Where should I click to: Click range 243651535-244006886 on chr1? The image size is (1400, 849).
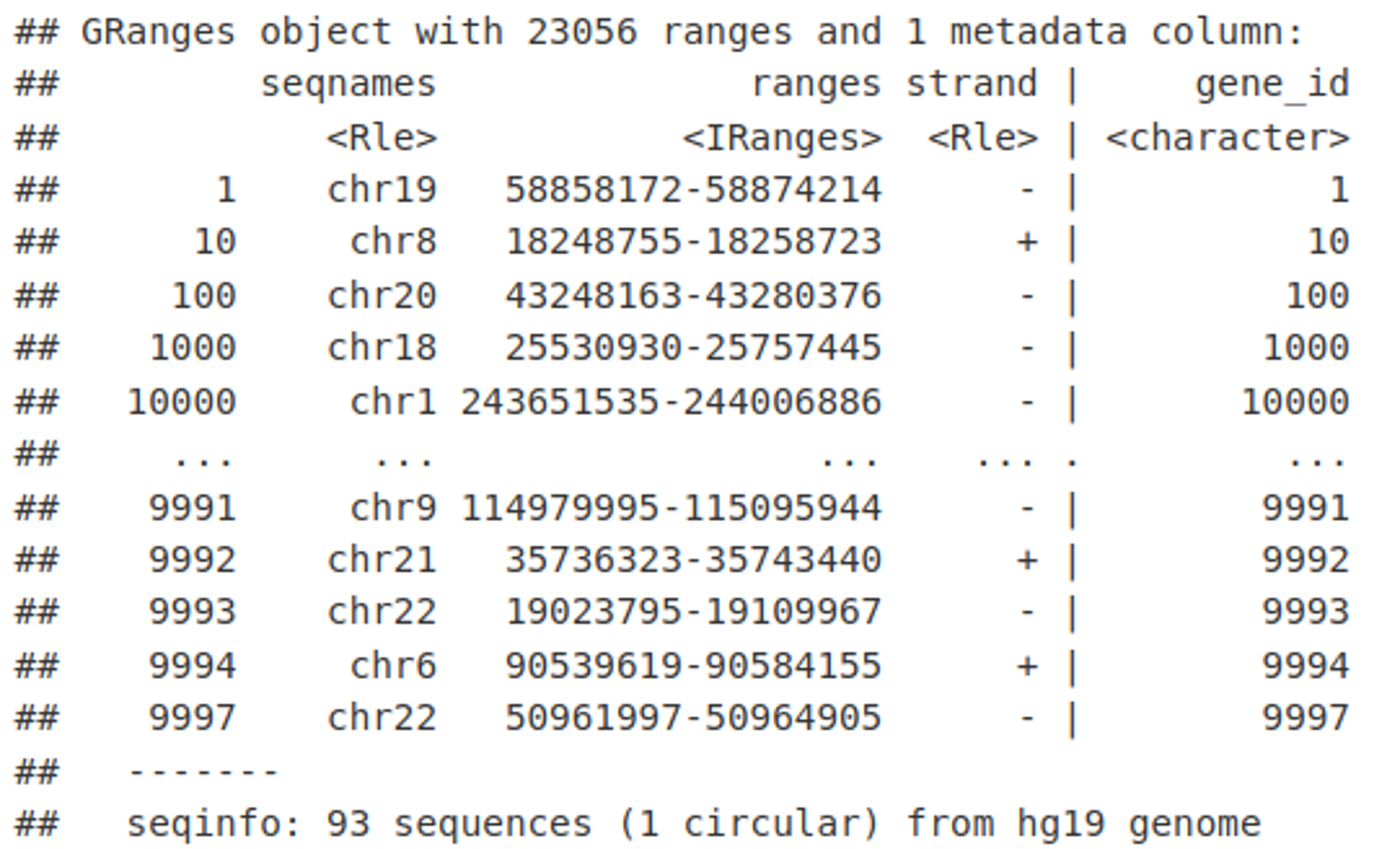pos(671,402)
